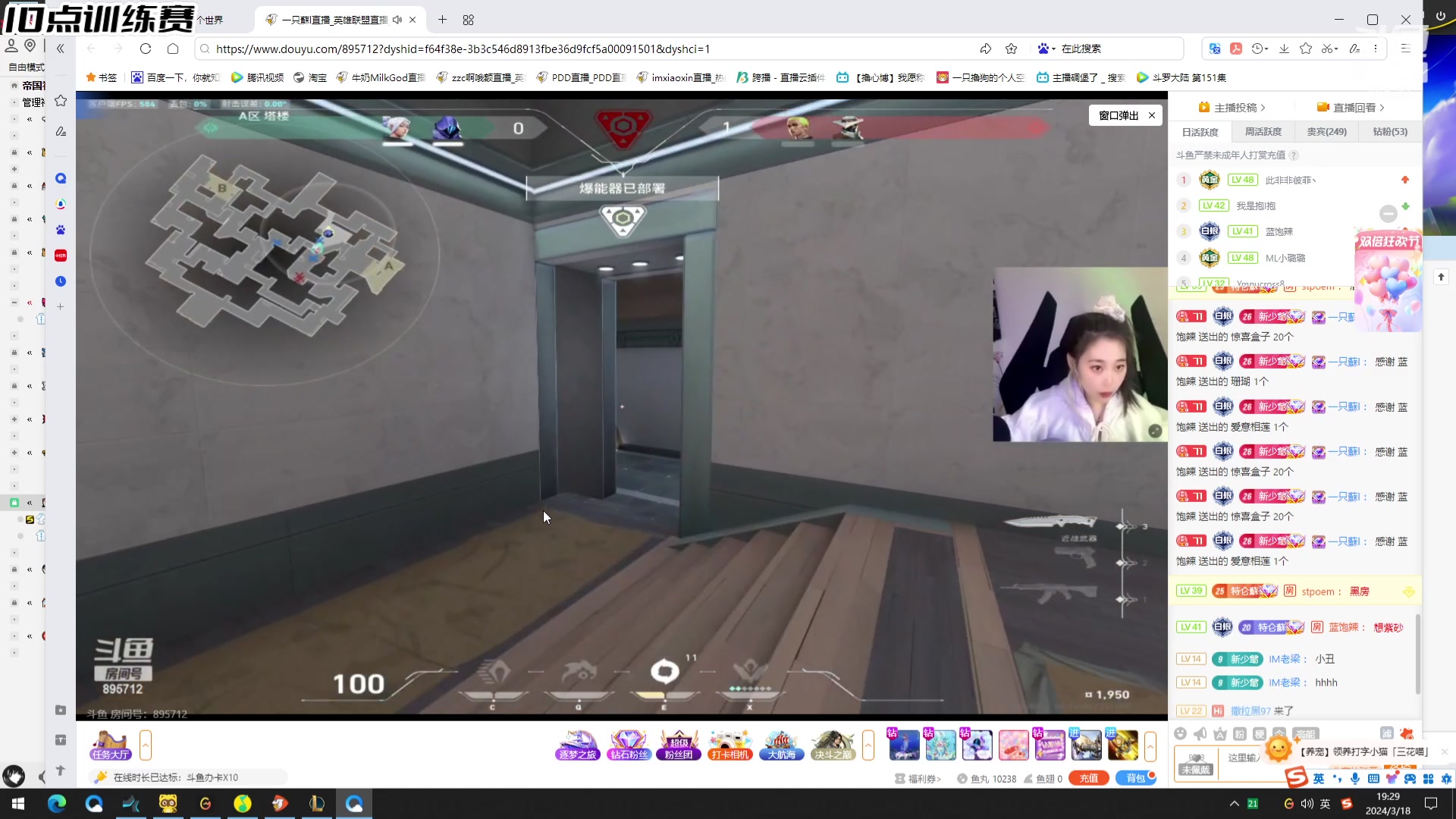Viewport: 1456px width, 819px height.
Task: Share the page using the address bar arrow
Action: click(x=985, y=49)
